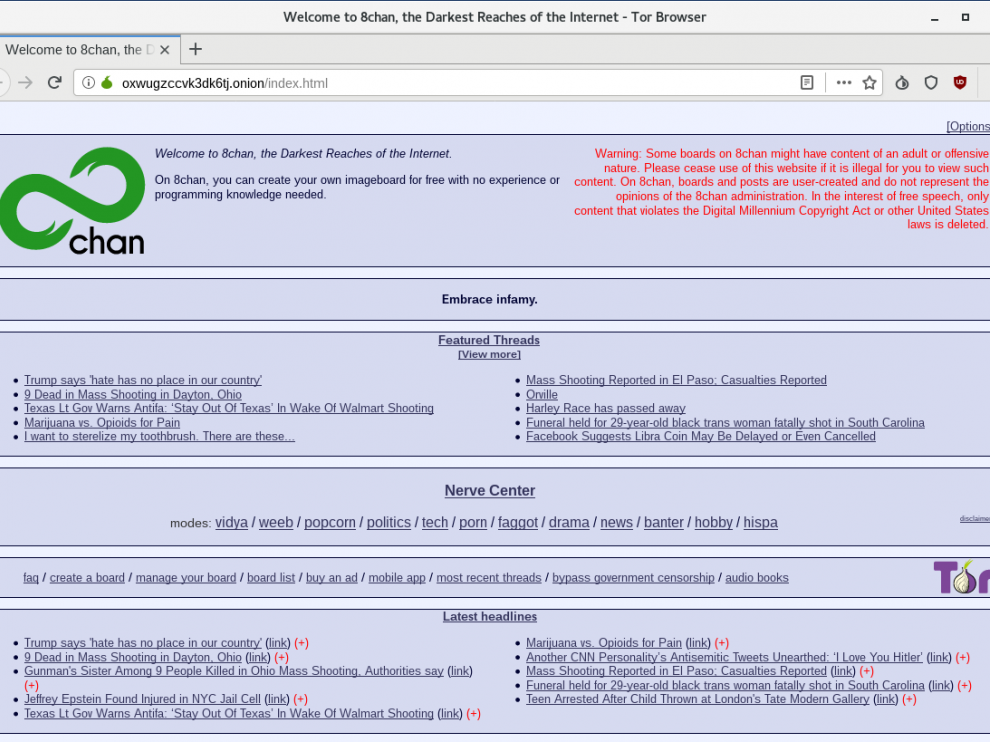990x742 pixels.
Task: Select the vidya mode
Action: point(231,522)
